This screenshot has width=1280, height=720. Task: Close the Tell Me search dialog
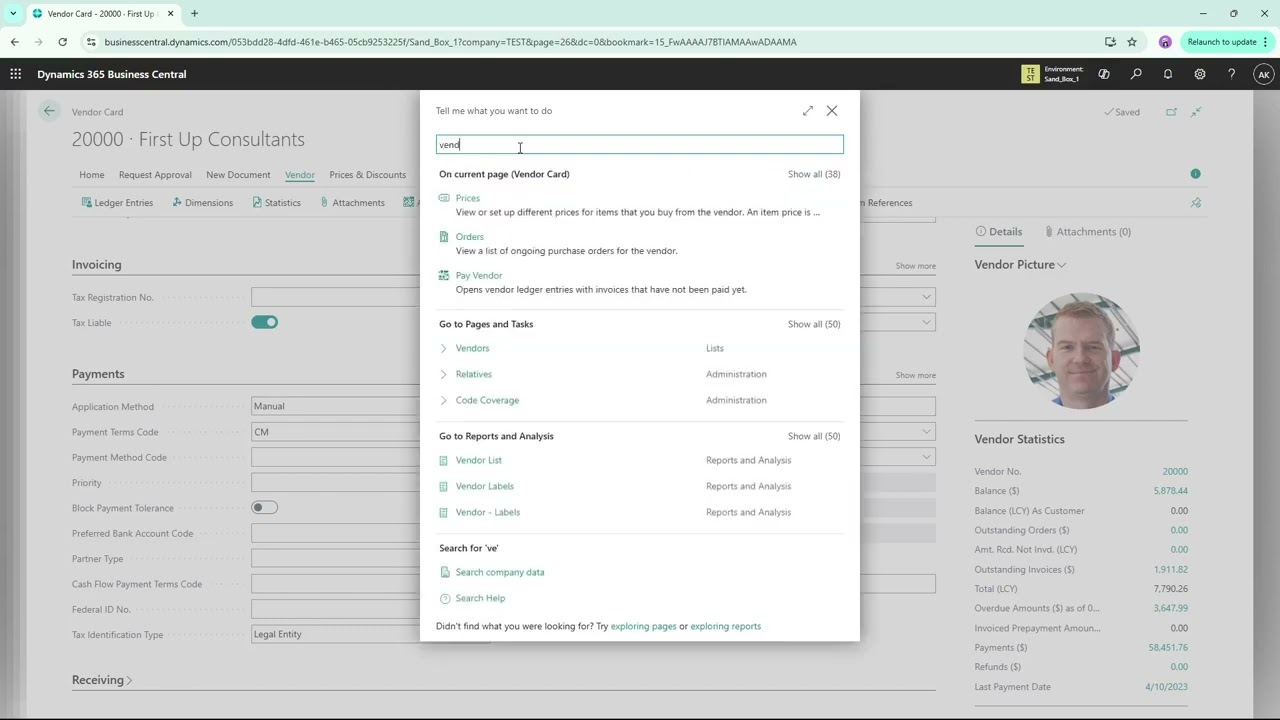(832, 111)
